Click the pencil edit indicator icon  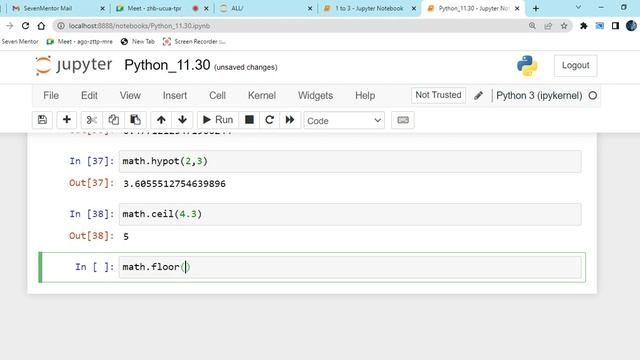click(478, 96)
